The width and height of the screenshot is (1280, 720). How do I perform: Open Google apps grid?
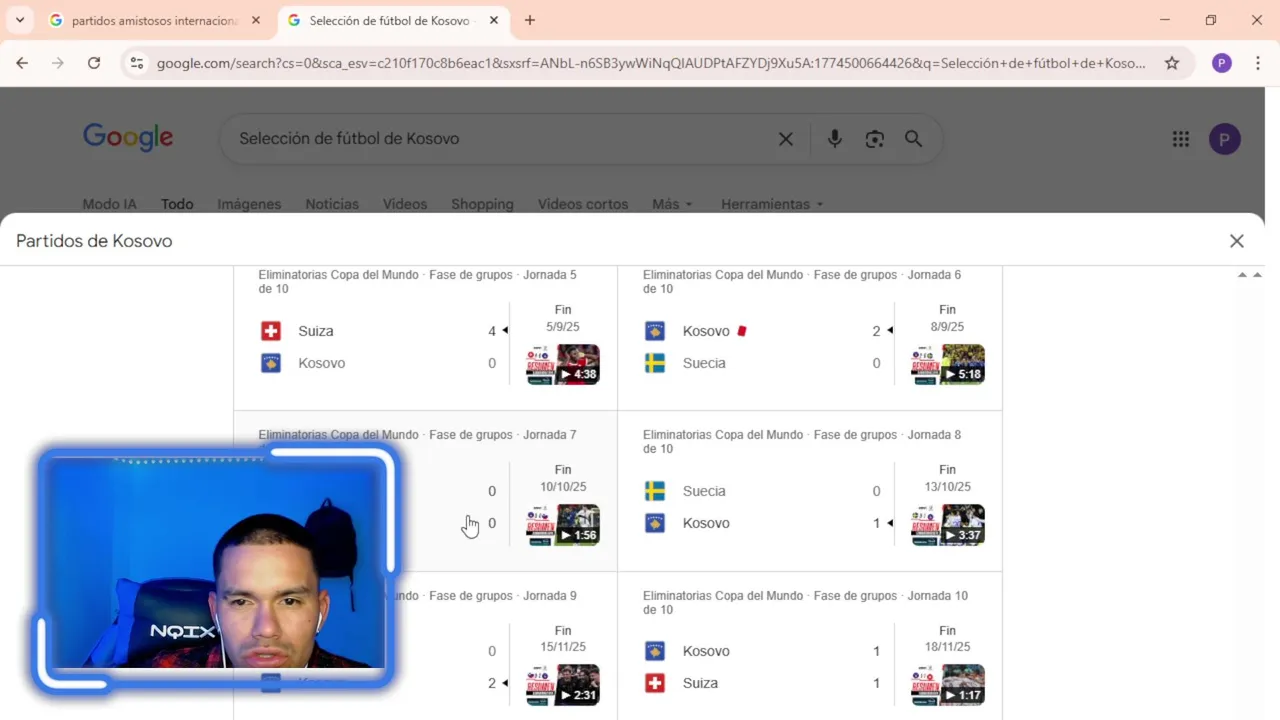tap(1181, 139)
